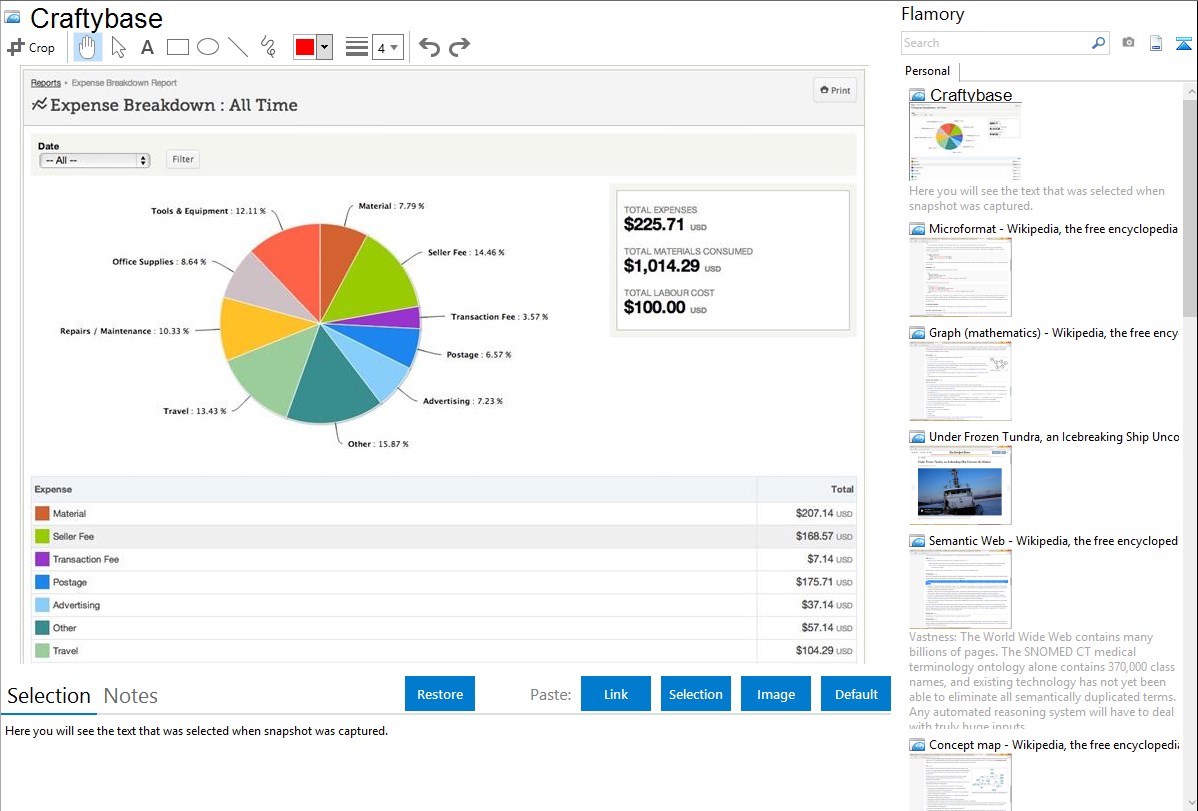Click the red color swatch

click(x=305, y=47)
